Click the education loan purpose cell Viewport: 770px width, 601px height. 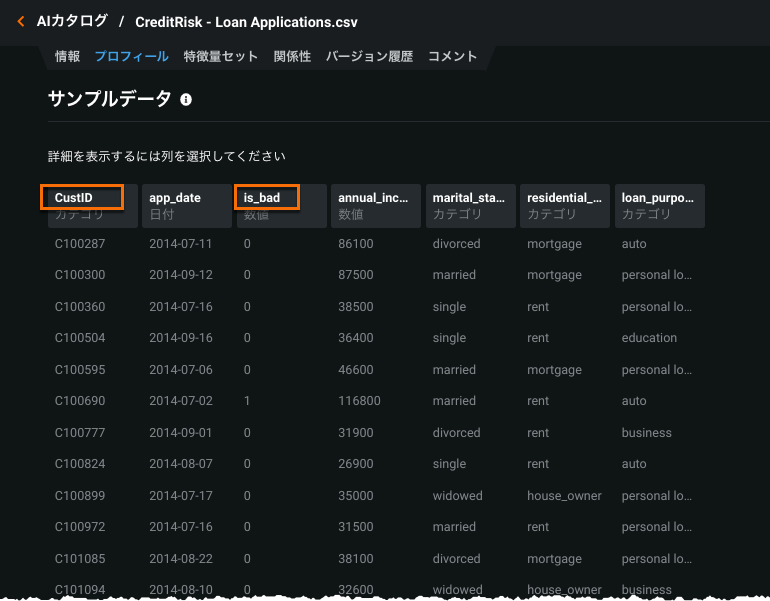pos(649,338)
